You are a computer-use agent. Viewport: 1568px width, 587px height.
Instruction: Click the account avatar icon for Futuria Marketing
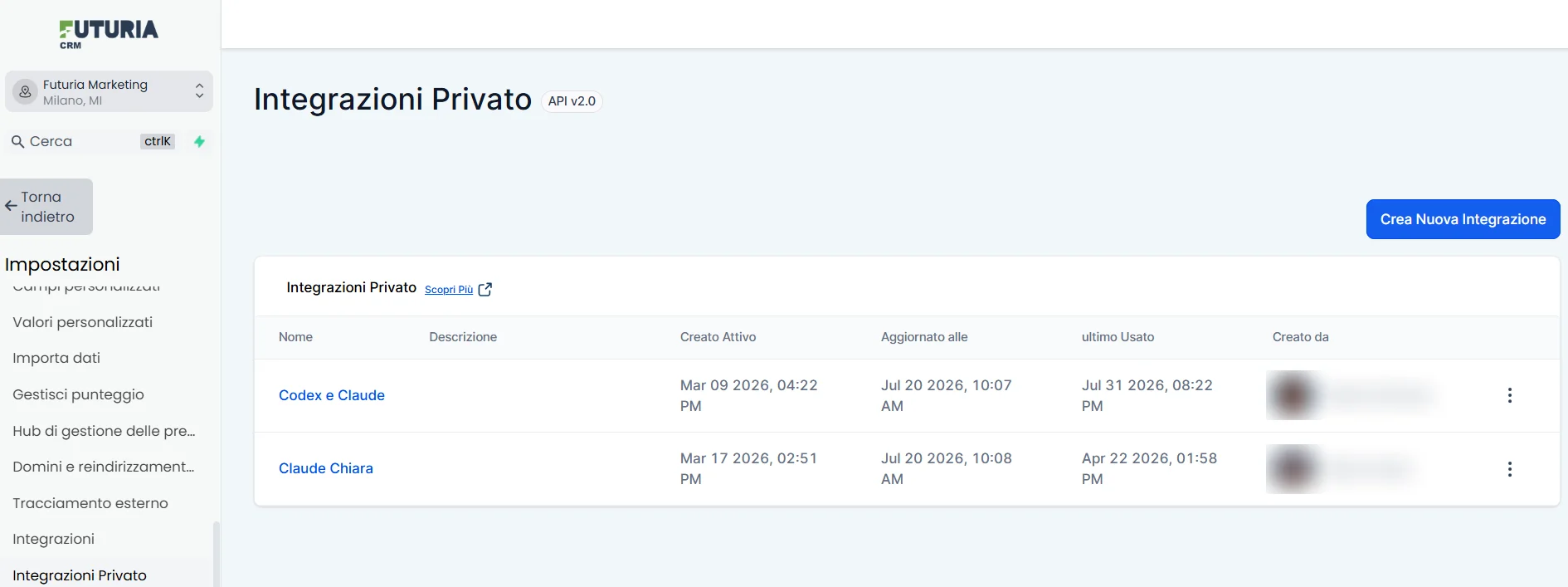26,92
